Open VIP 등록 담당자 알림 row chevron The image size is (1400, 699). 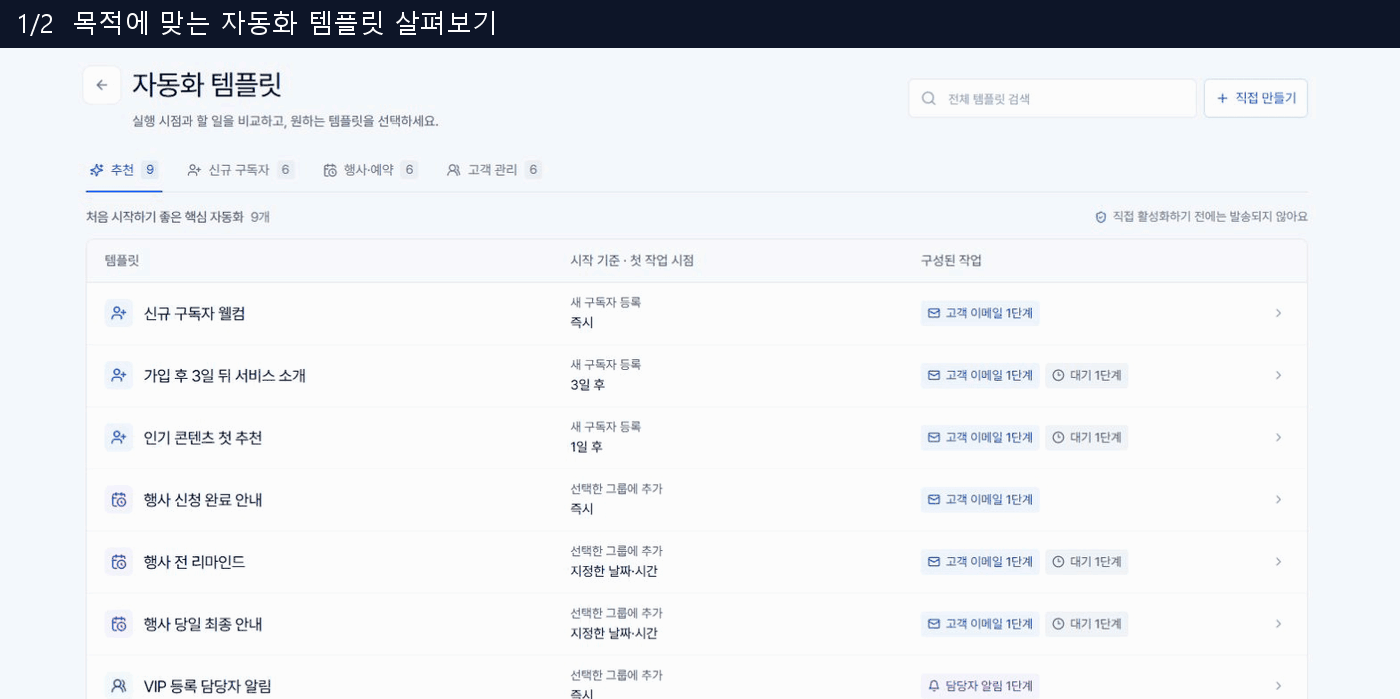(x=1278, y=685)
